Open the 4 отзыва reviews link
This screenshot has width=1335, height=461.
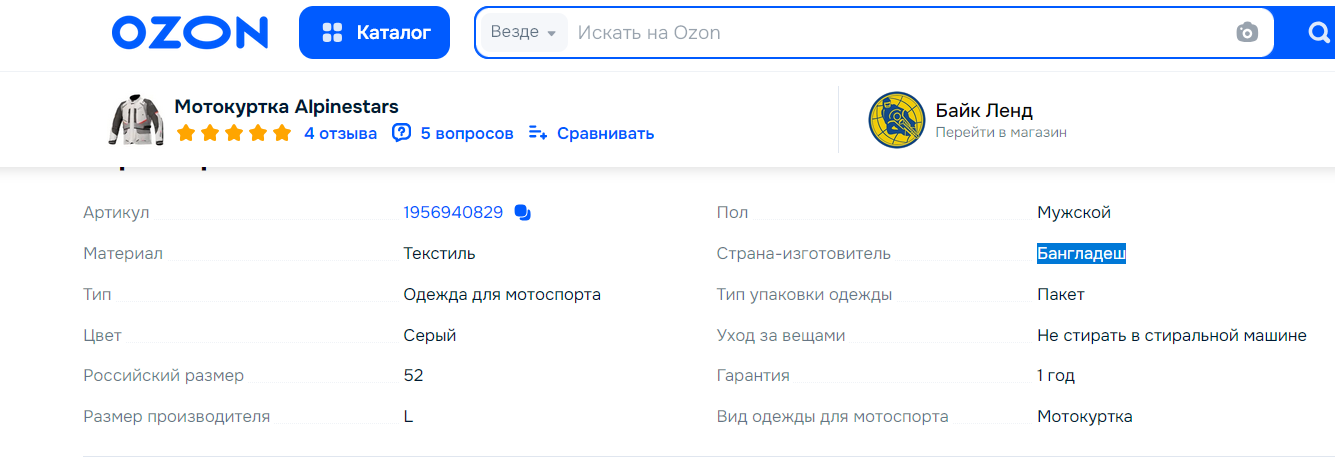pyautogui.click(x=341, y=133)
